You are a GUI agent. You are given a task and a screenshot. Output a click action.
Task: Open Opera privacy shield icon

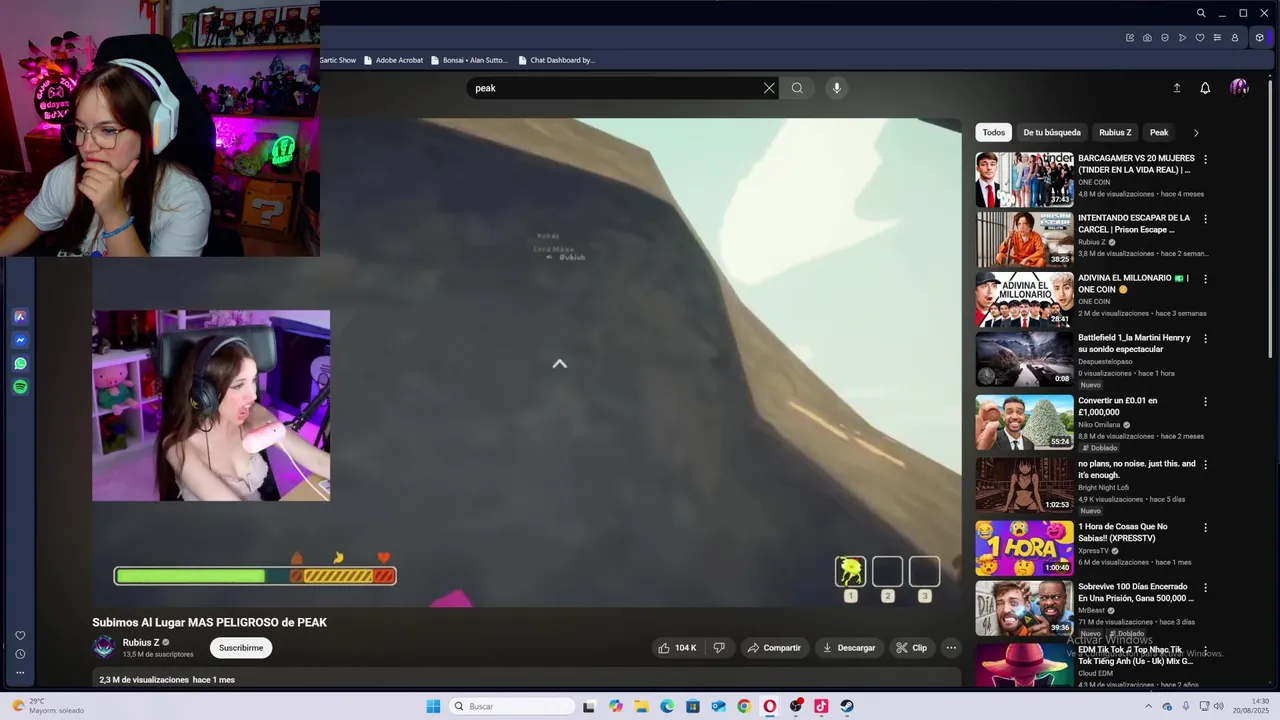pos(1165,38)
